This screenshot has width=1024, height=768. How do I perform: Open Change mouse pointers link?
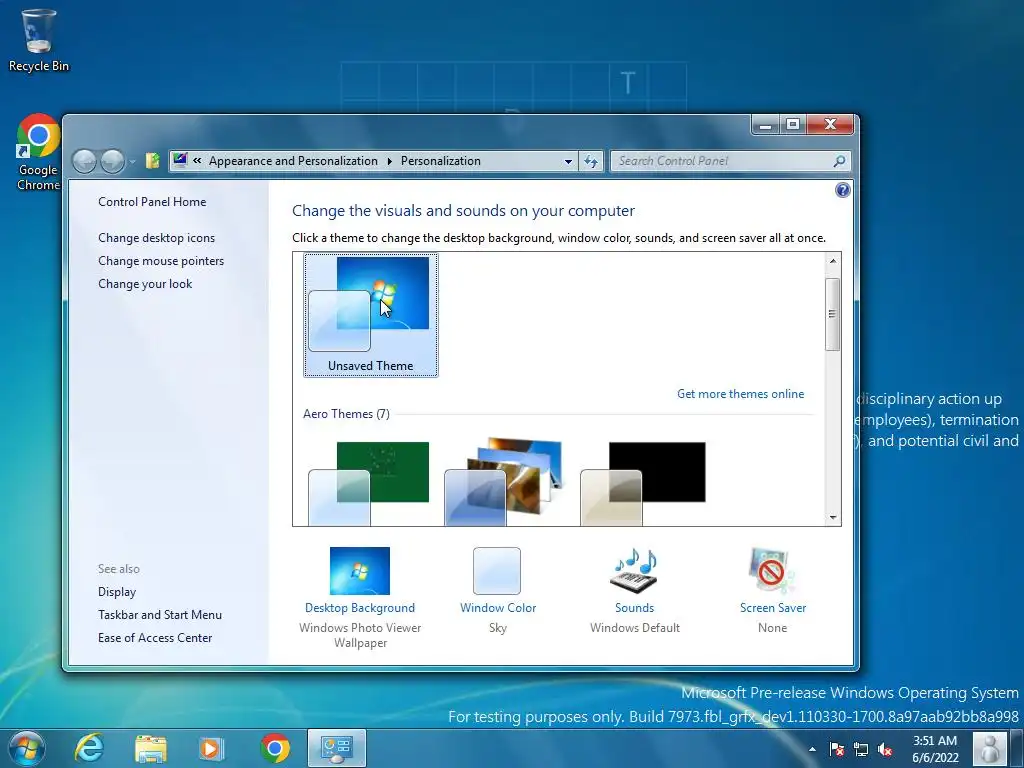(x=161, y=261)
